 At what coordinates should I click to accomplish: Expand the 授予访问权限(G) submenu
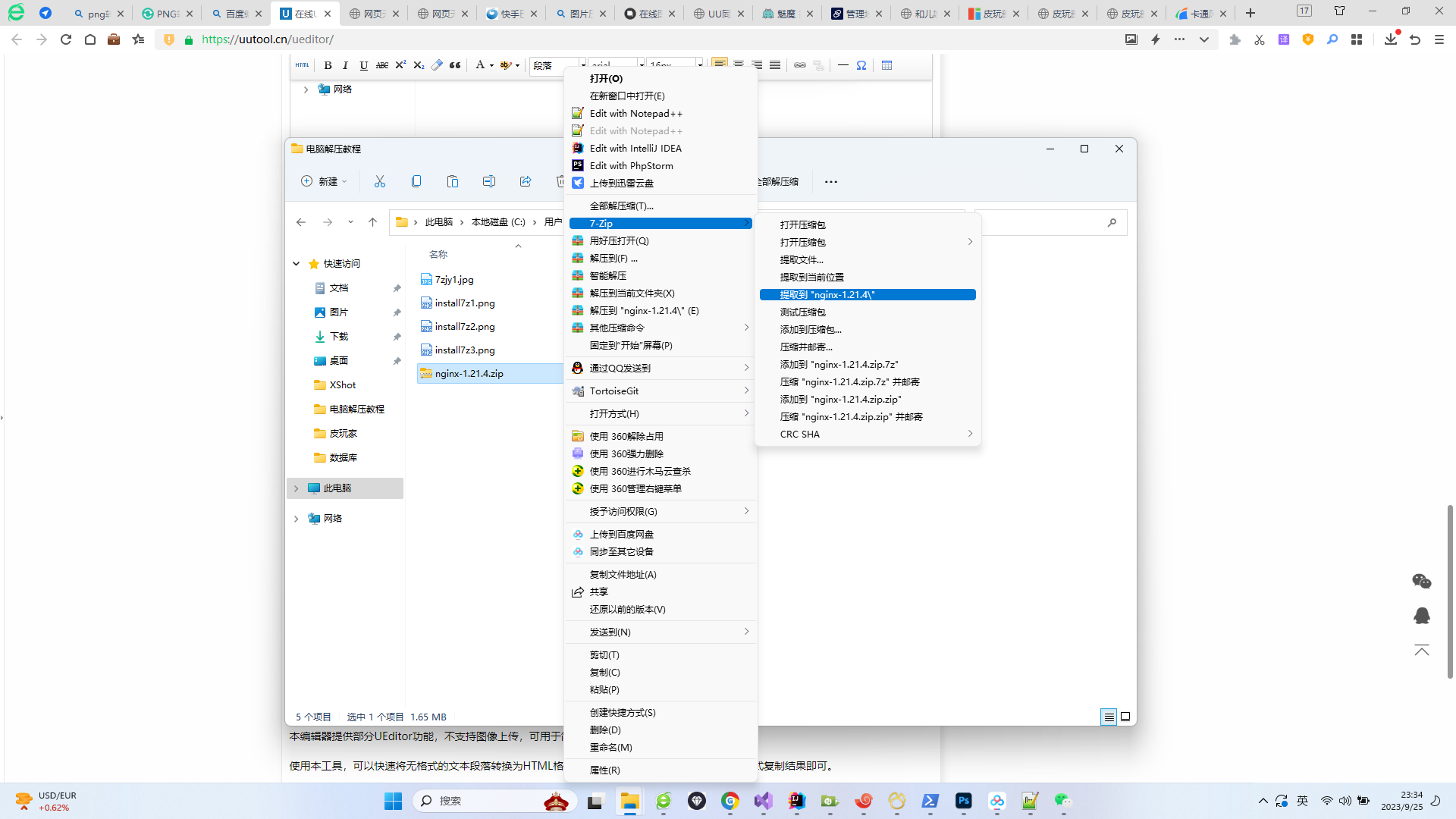pos(661,511)
